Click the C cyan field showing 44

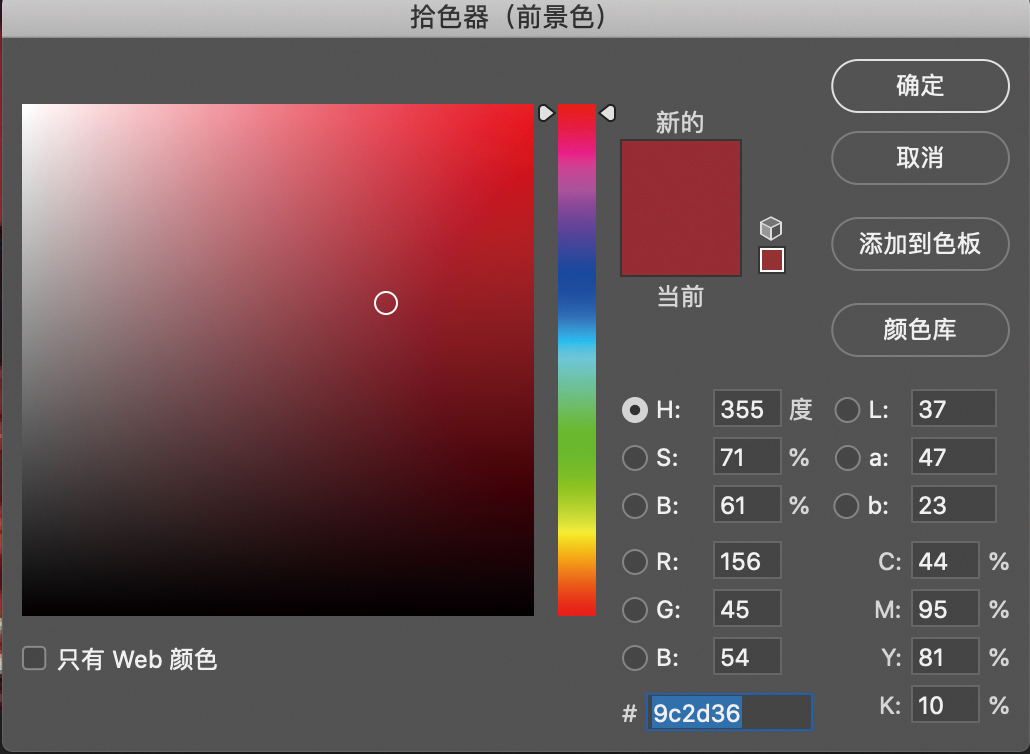point(945,560)
